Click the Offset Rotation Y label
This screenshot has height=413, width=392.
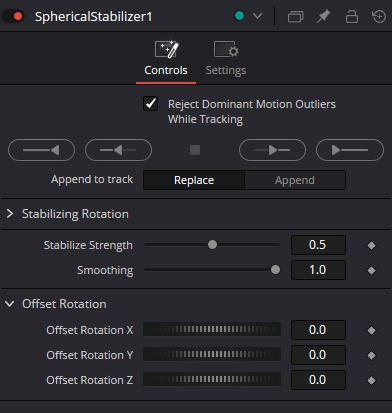tap(90, 355)
